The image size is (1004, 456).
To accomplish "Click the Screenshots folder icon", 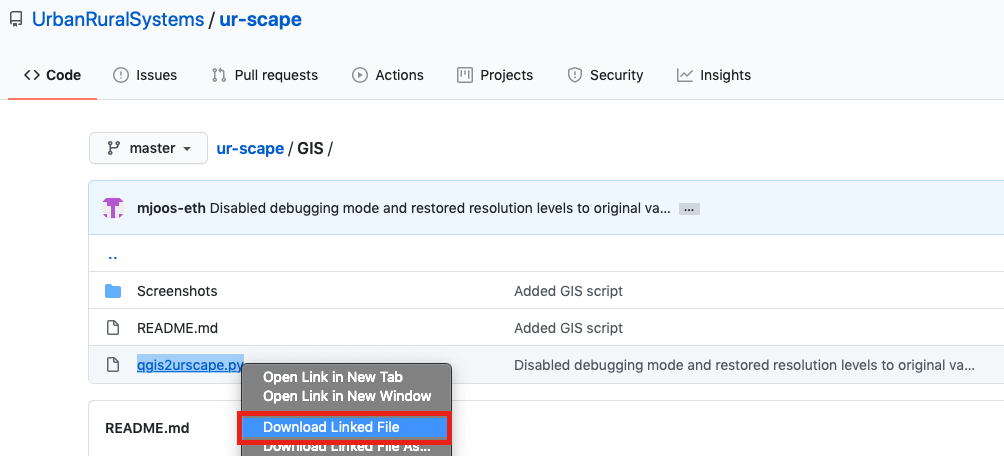I will 113,291.
